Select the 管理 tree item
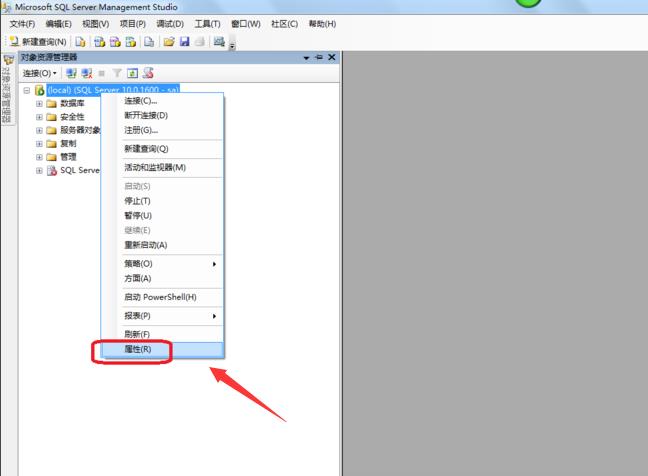Viewport: 648px width, 476px height. point(68,157)
